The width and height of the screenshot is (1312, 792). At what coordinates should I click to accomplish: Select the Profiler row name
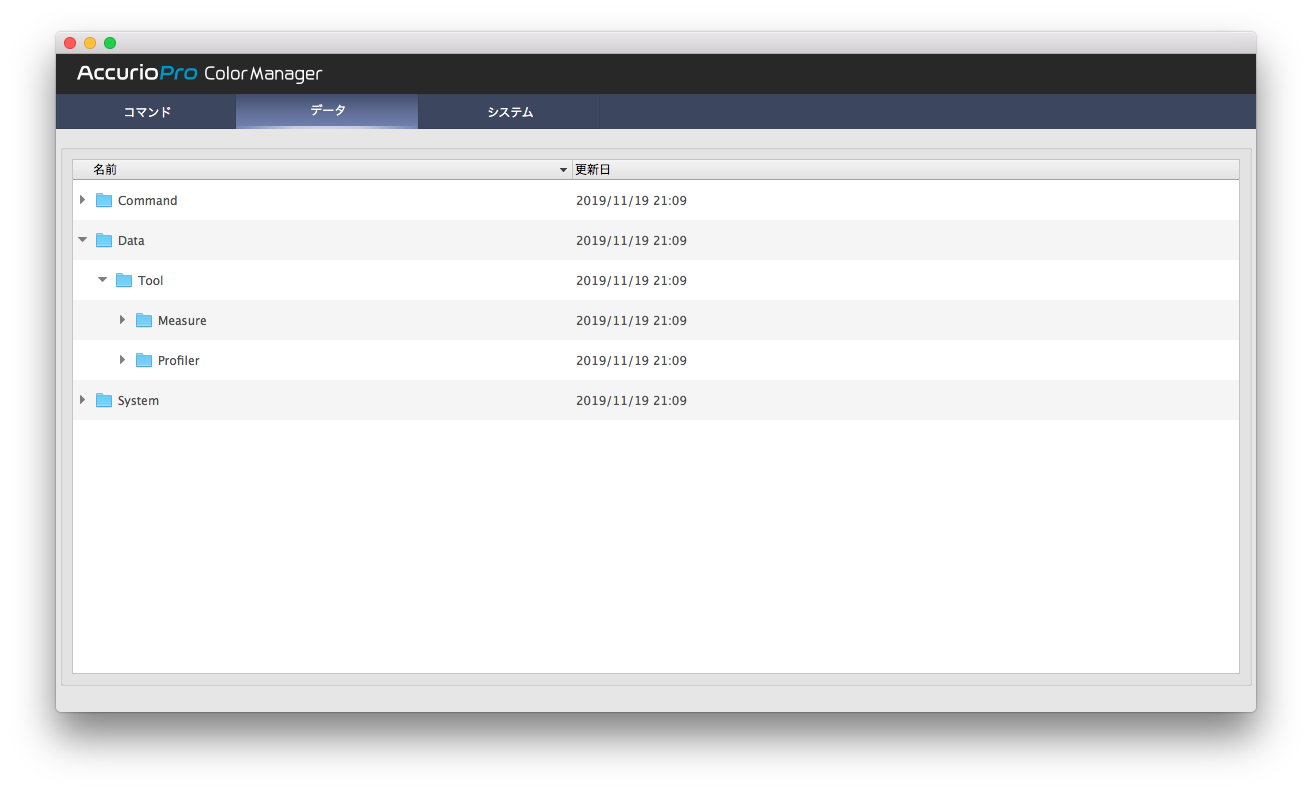tap(179, 360)
